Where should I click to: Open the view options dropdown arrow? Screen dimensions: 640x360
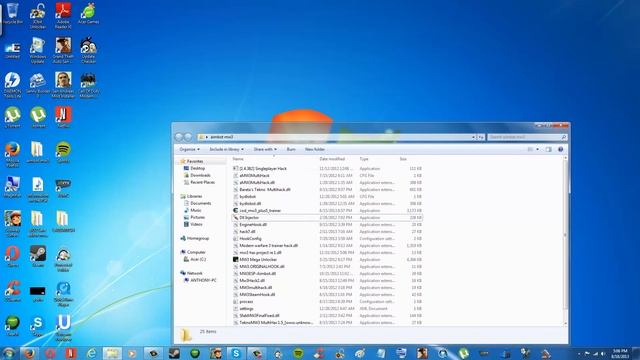pyautogui.click(x=538, y=149)
